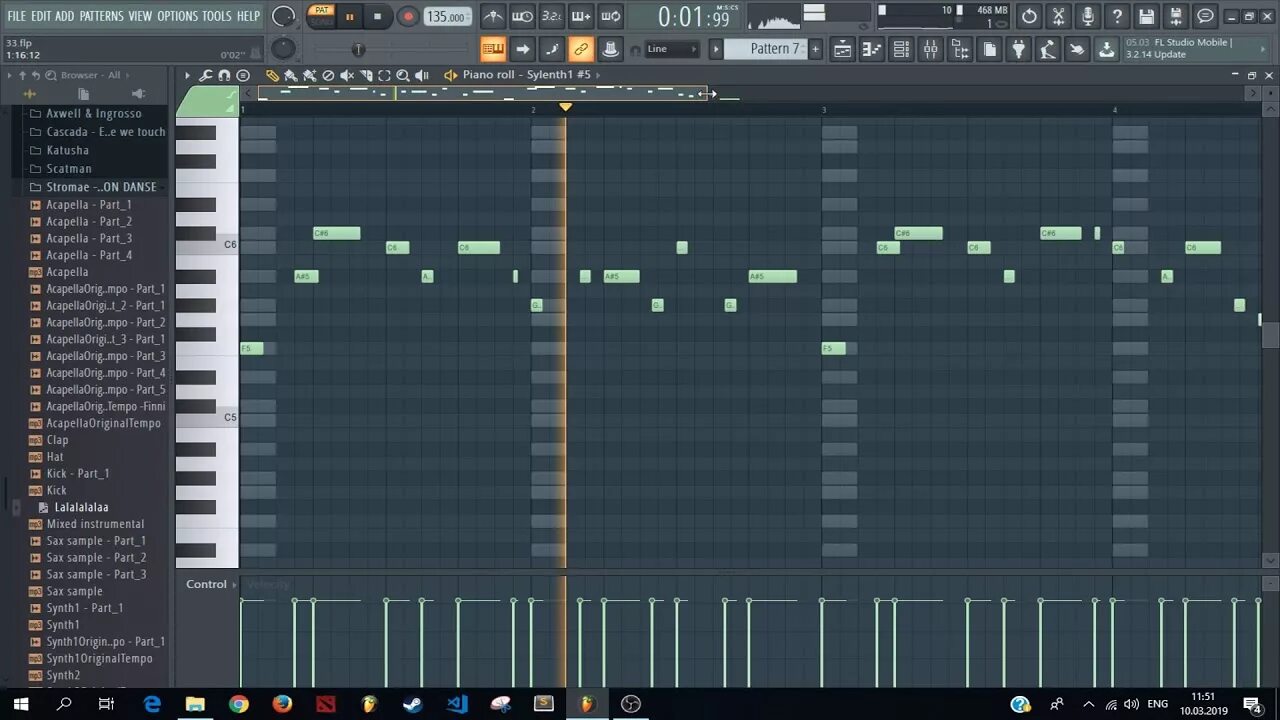Open the mixer view icon
The height and width of the screenshot is (720, 1280).
[930, 49]
